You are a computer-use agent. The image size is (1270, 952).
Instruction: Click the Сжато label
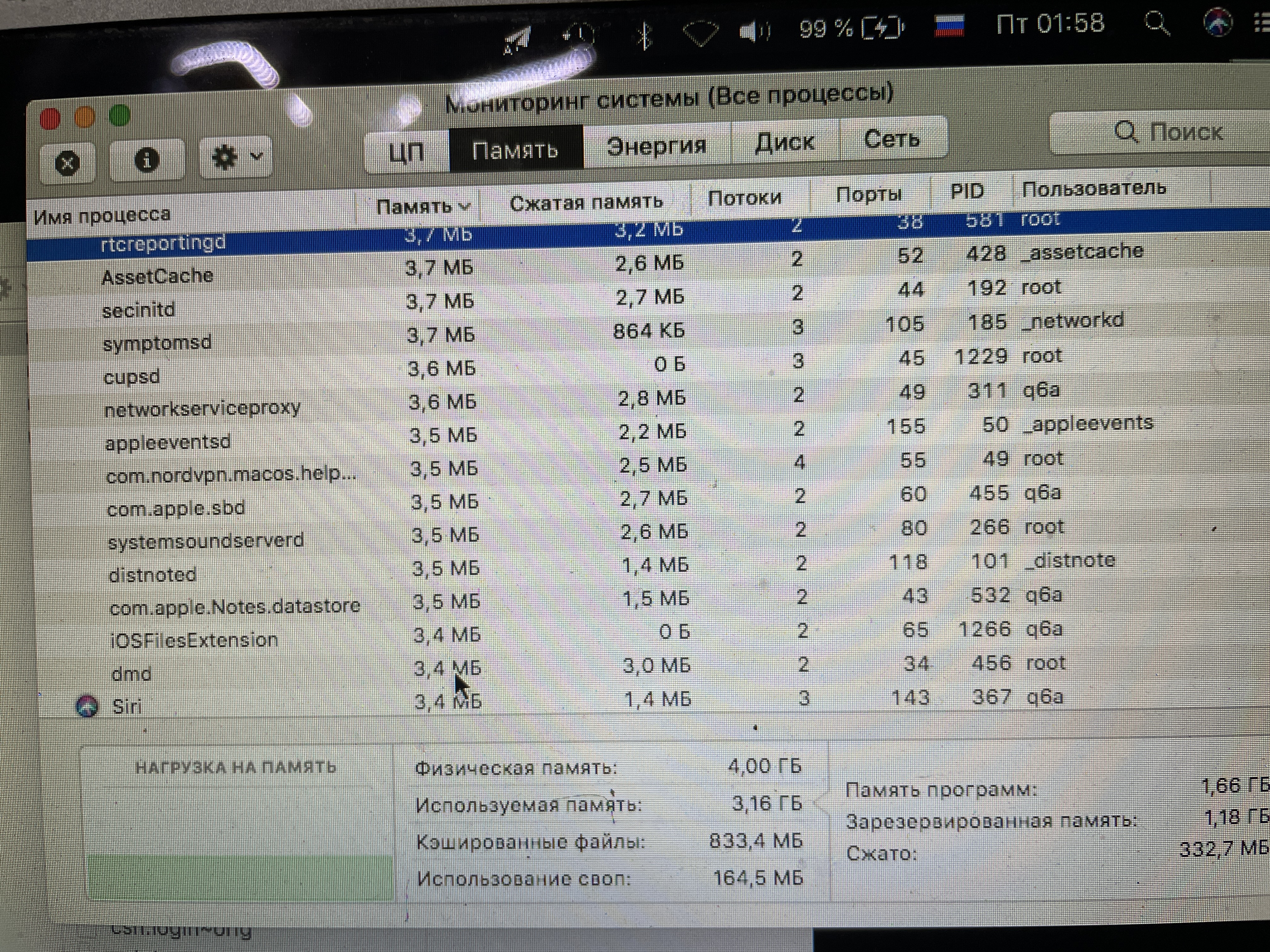881,853
